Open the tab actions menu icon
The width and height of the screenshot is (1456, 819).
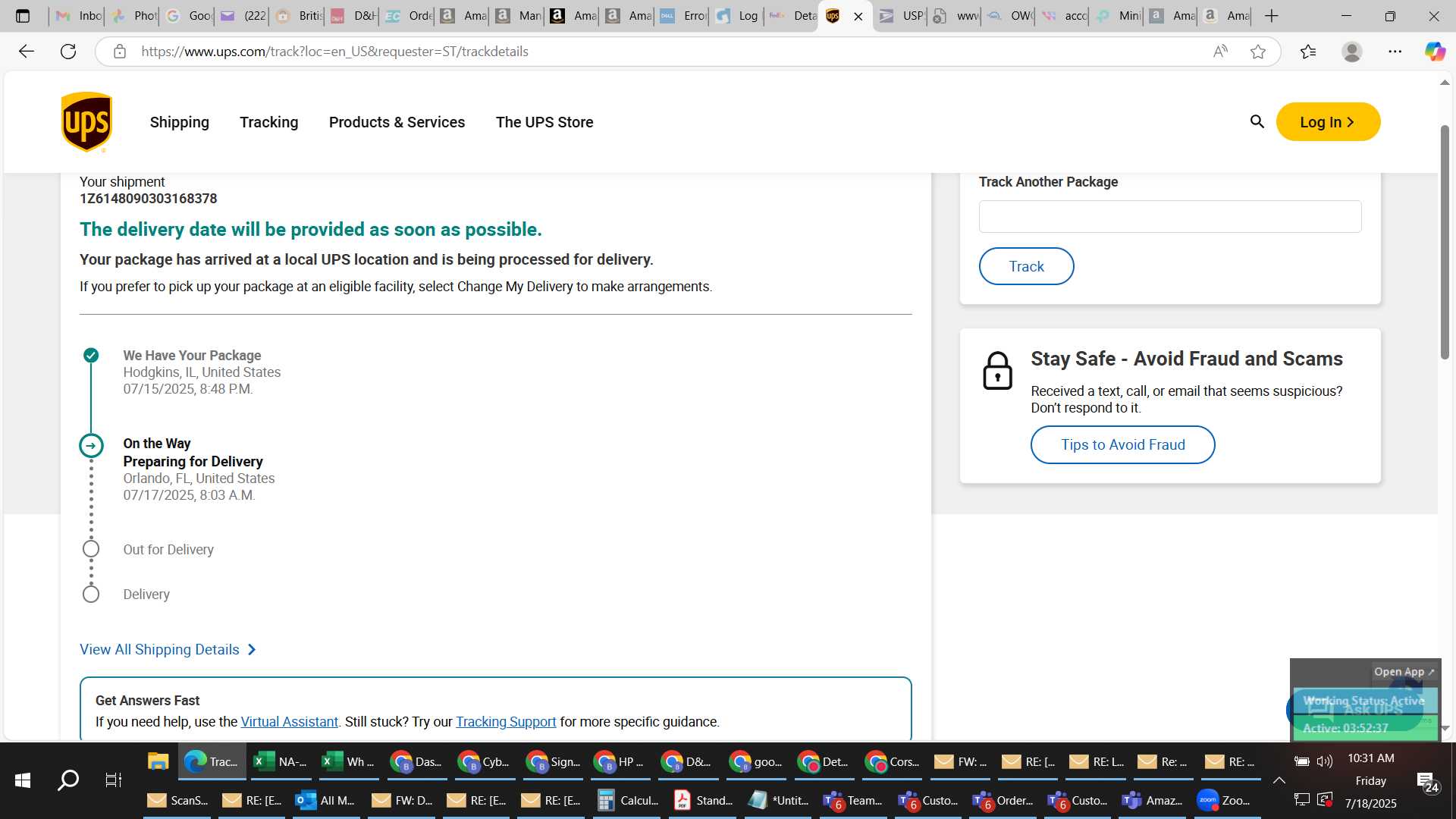coord(23,16)
